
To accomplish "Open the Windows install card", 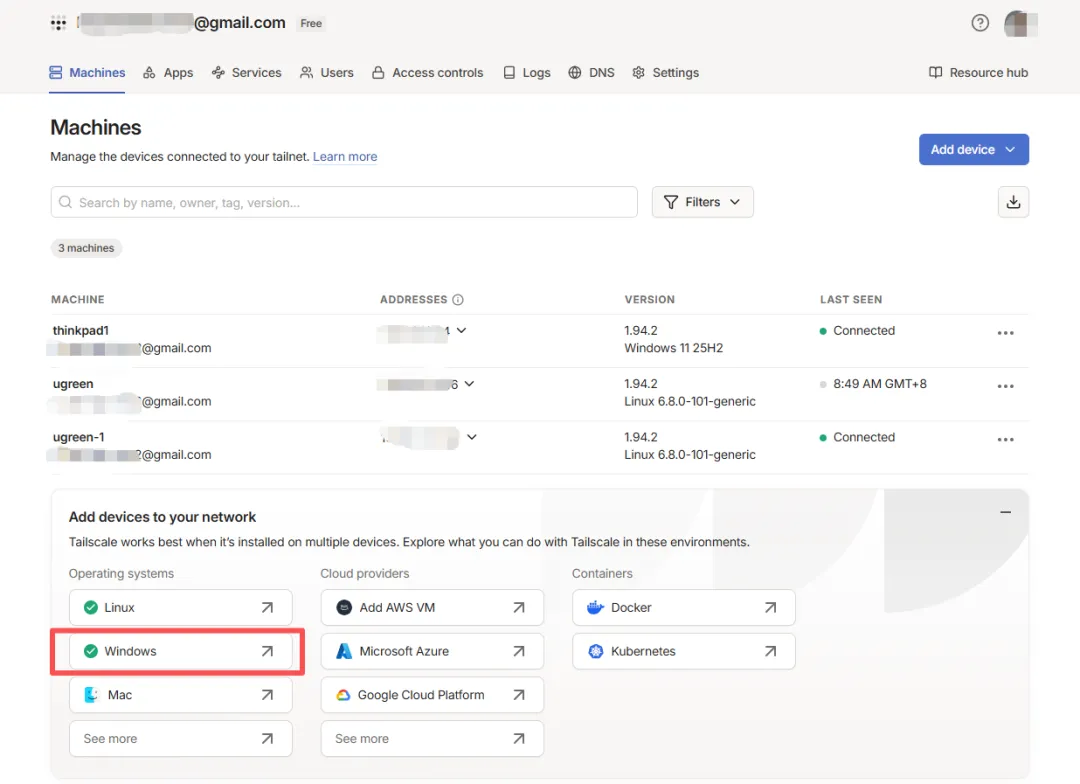I will pyautogui.click(x=180, y=651).
